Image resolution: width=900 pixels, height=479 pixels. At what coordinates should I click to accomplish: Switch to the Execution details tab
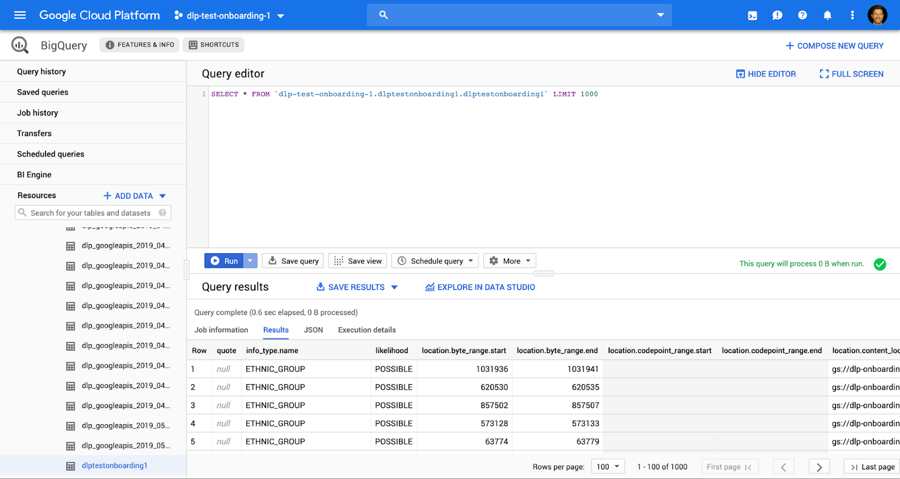[x=366, y=330]
